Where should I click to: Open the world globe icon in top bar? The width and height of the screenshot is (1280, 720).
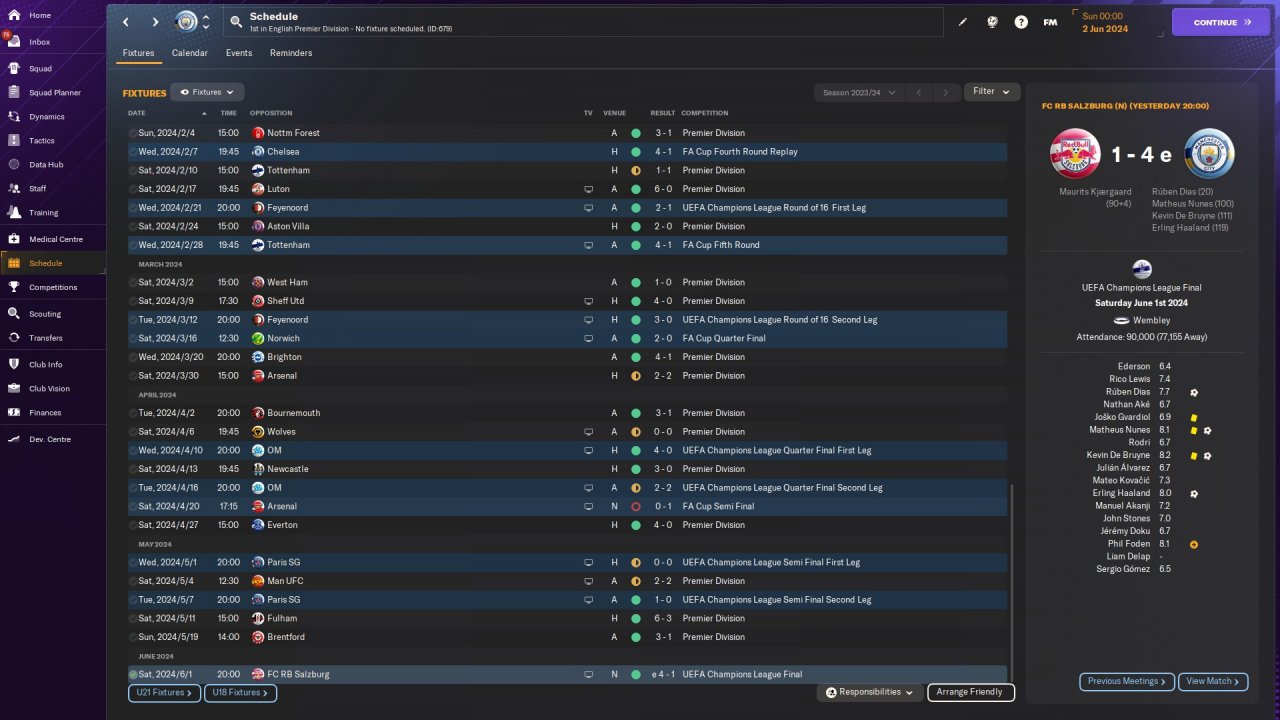992,22
